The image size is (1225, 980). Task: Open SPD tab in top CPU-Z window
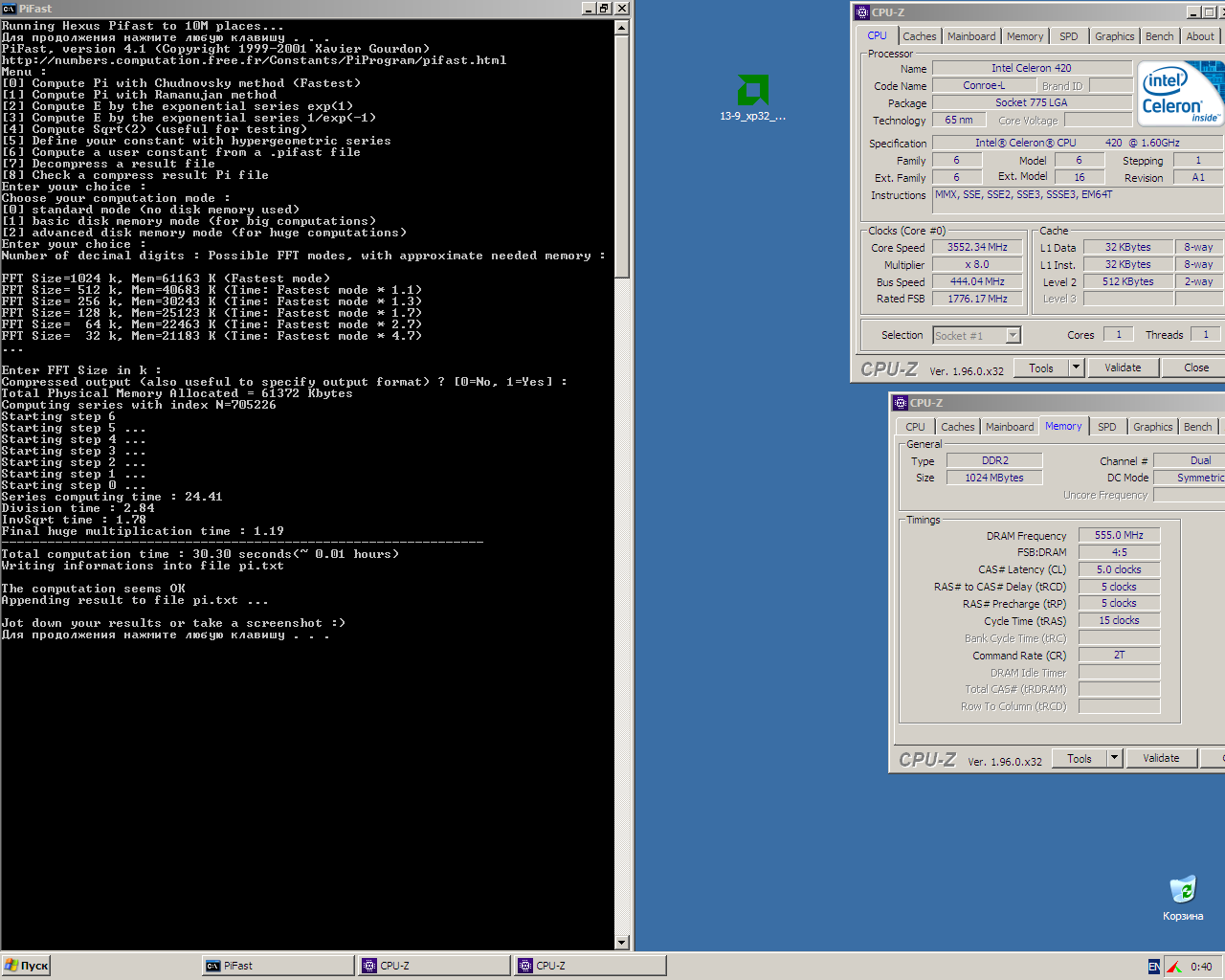click(1069, 36)
